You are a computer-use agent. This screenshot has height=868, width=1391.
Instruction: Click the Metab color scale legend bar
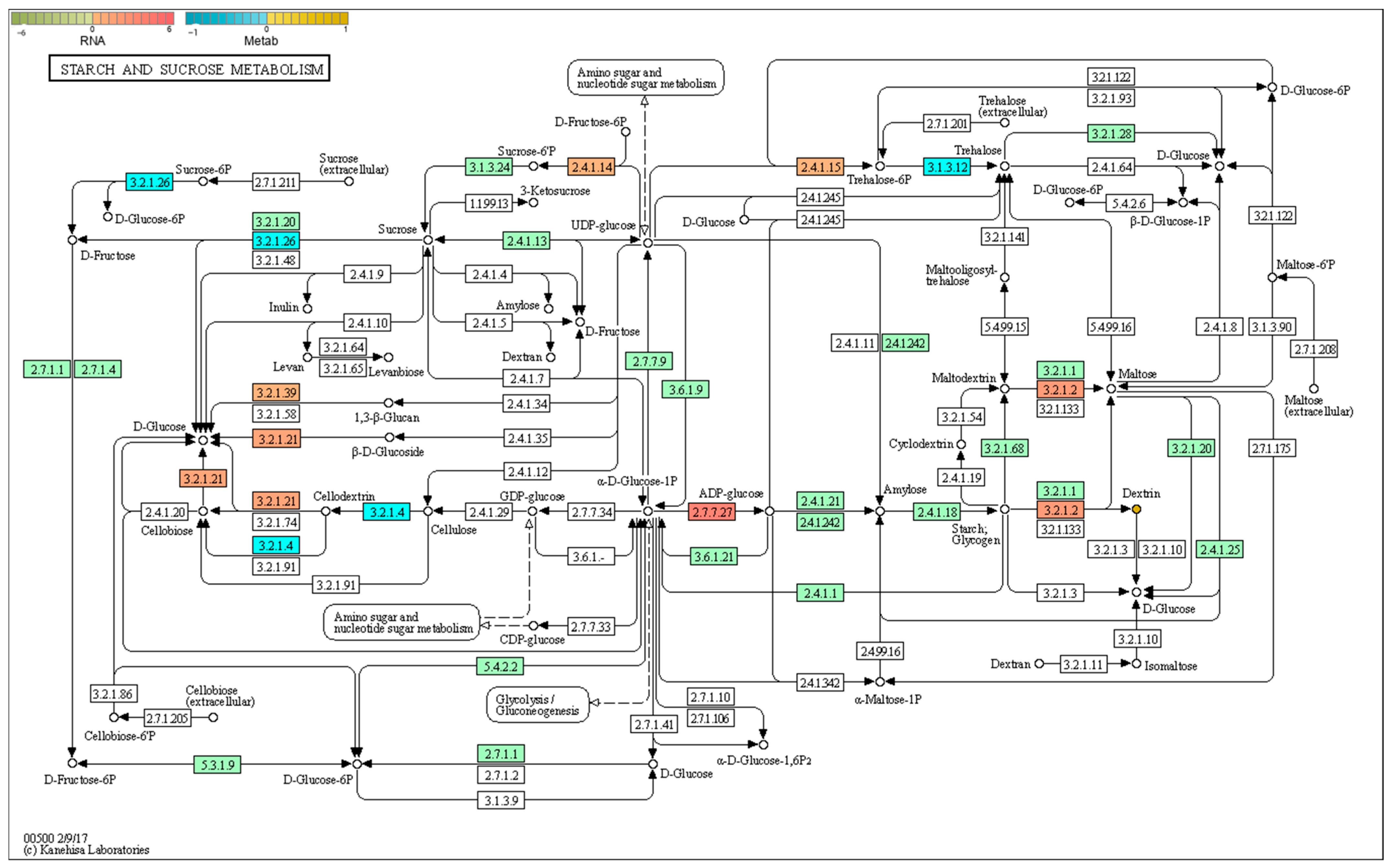tap(266, 18)
